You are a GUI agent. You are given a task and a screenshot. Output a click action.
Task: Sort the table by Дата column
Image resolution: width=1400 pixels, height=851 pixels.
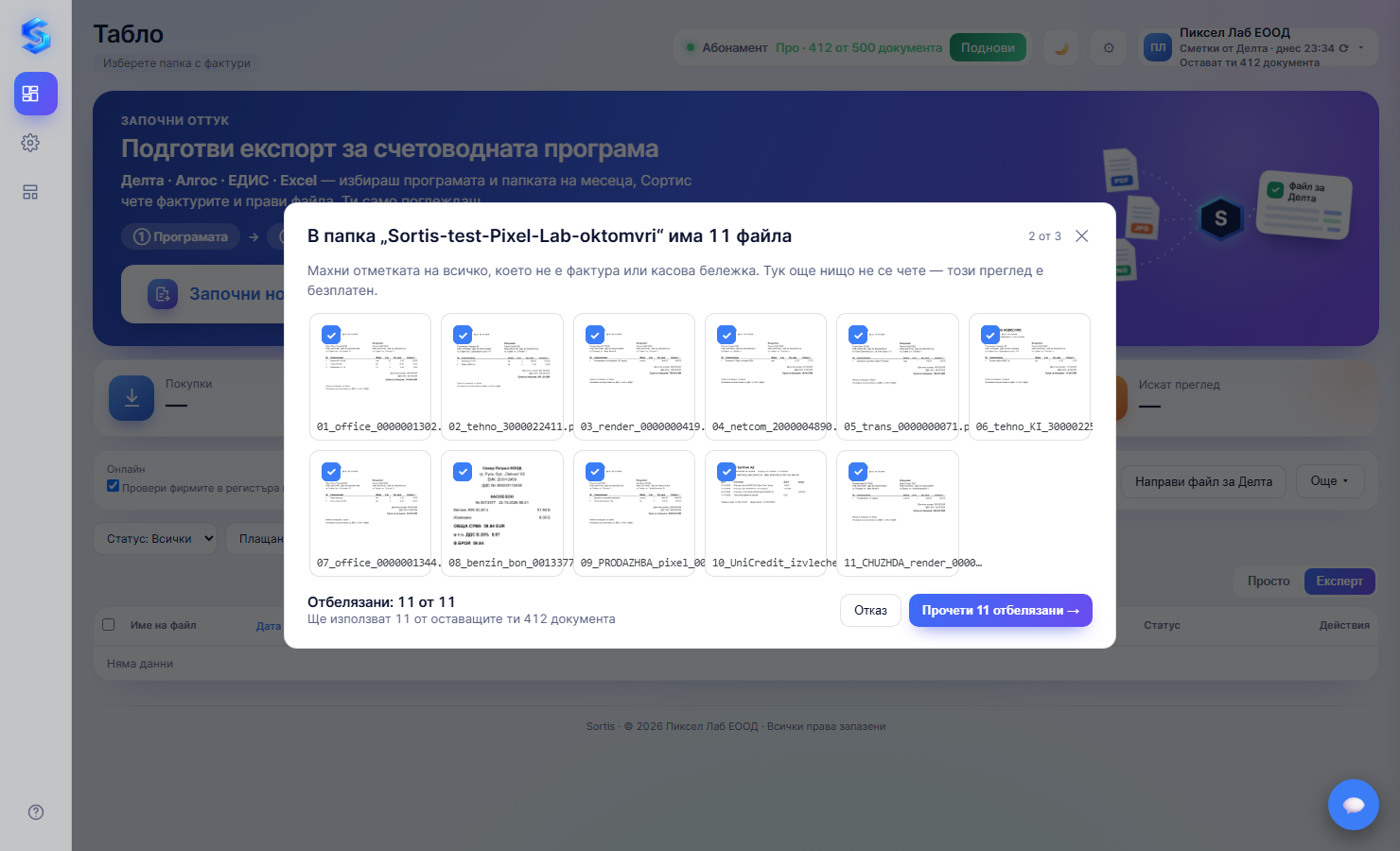coord(269,626)
